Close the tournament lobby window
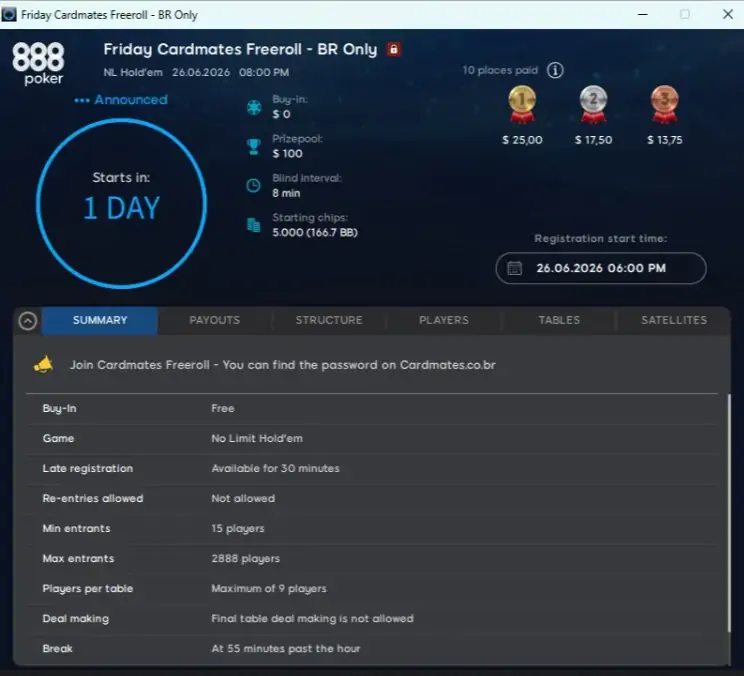Image resolution: width=744 pixels, height=676 pixels. (728, 14)
